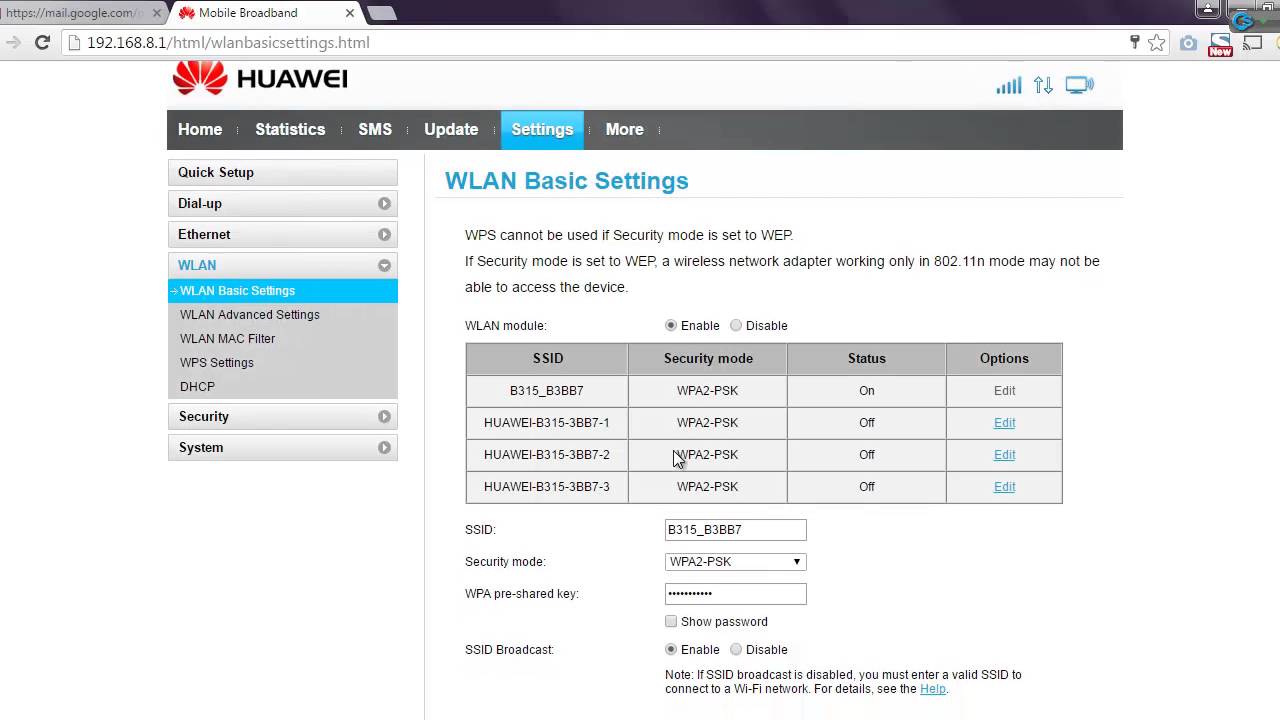Bookmark this page with the star icon
The height and width of the screenshot is (720, 1280).
pyautogui.click(x=1157, y=42)
